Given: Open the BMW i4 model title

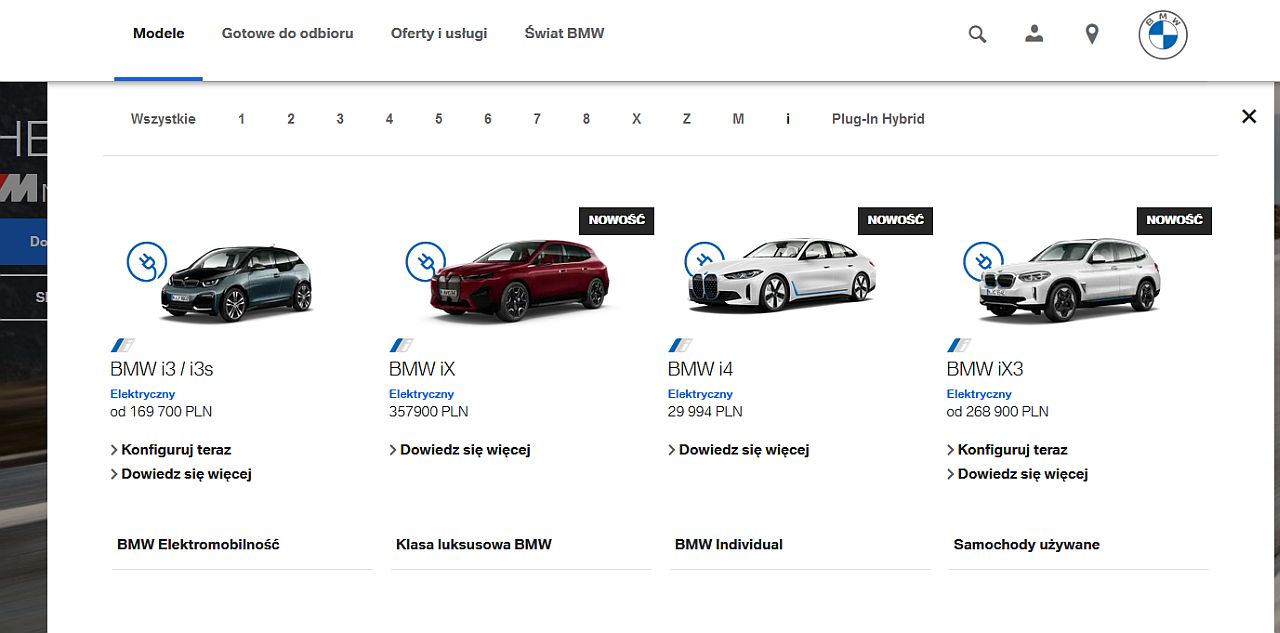Looking at the screenshot, I should tap(701, 369).
